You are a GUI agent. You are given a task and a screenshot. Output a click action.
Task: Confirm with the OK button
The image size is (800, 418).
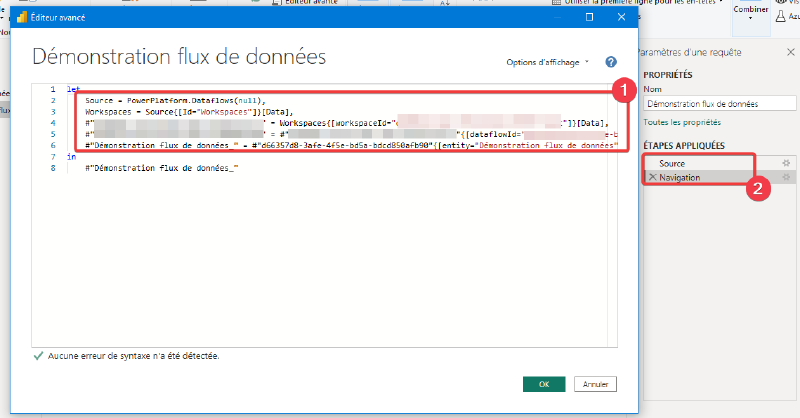point(544,384)
